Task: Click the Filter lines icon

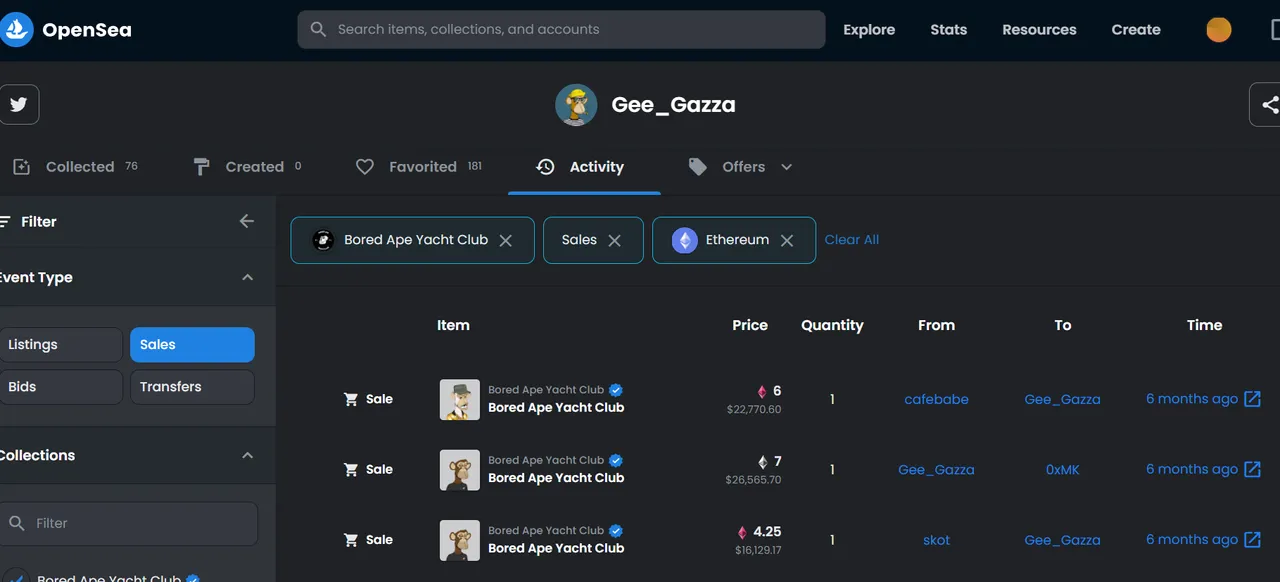Action: pos(5,221)
